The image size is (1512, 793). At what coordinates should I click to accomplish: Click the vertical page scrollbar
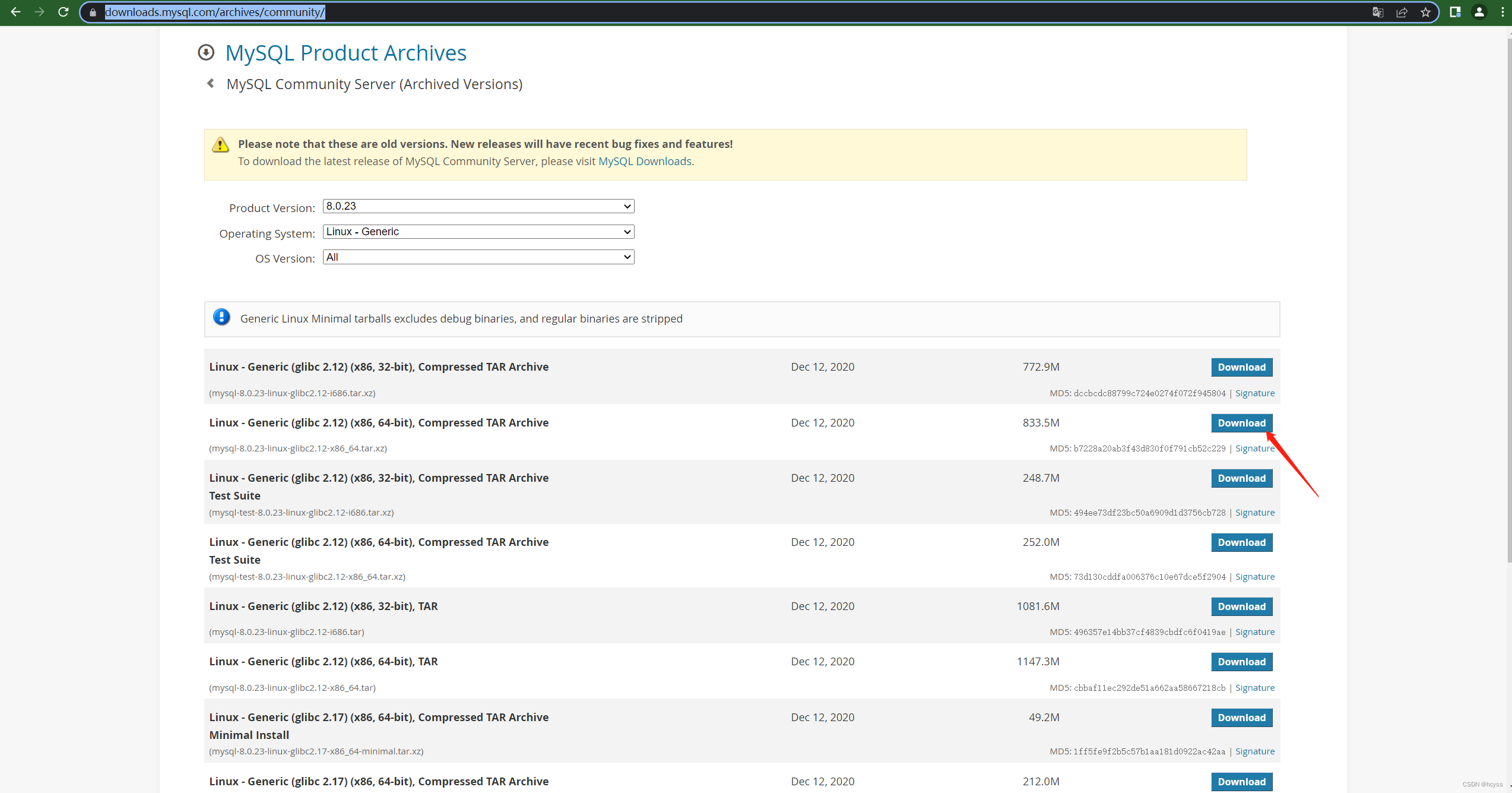tap(1508, 297)
